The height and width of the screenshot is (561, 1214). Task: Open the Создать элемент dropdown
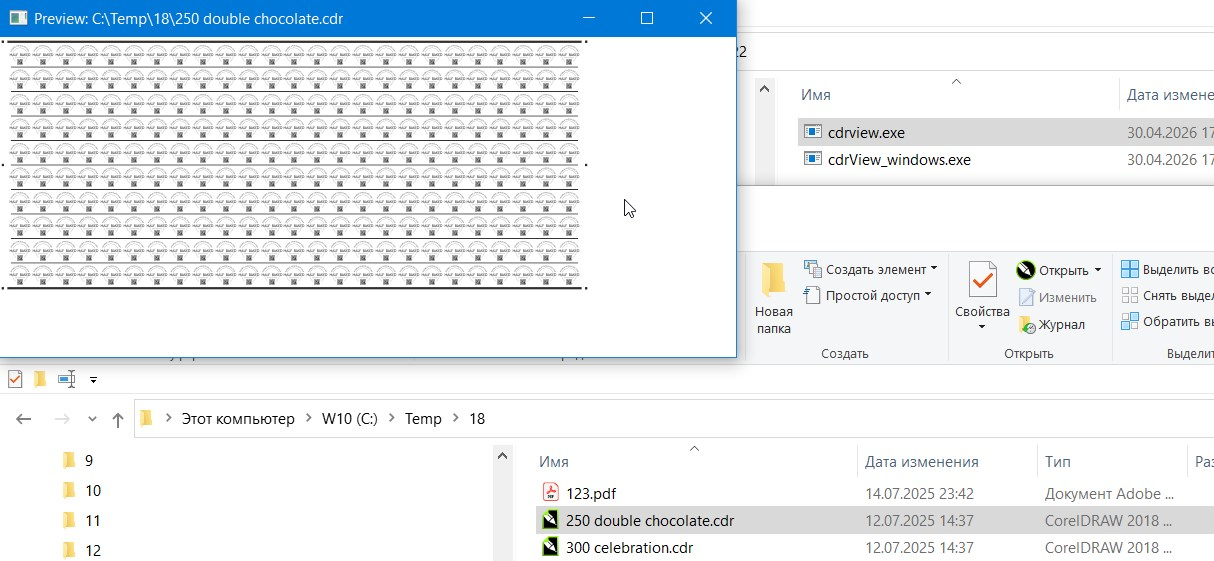coord(934,269)
